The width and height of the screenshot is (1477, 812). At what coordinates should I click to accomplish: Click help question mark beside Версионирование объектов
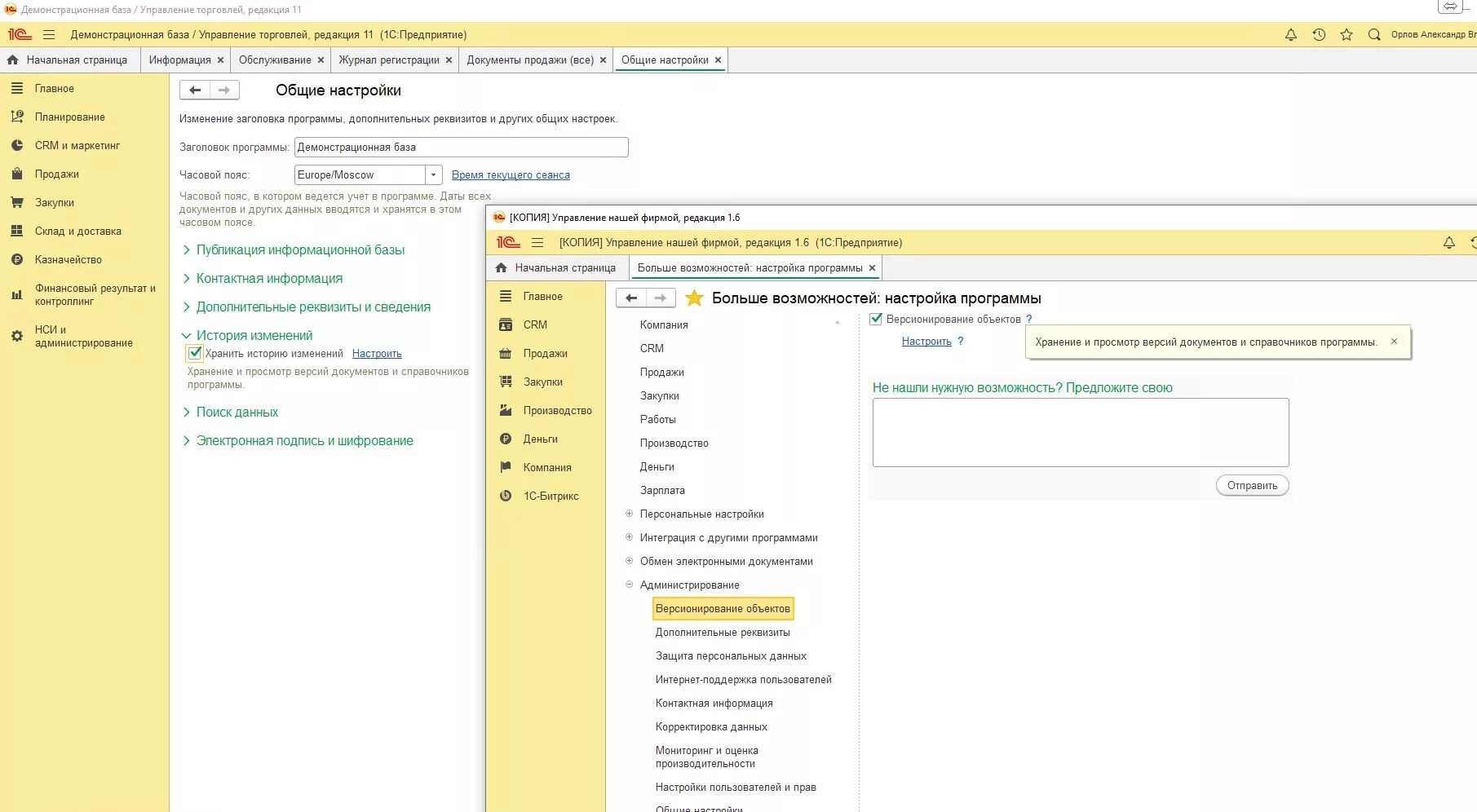(x=1029, y=319)
